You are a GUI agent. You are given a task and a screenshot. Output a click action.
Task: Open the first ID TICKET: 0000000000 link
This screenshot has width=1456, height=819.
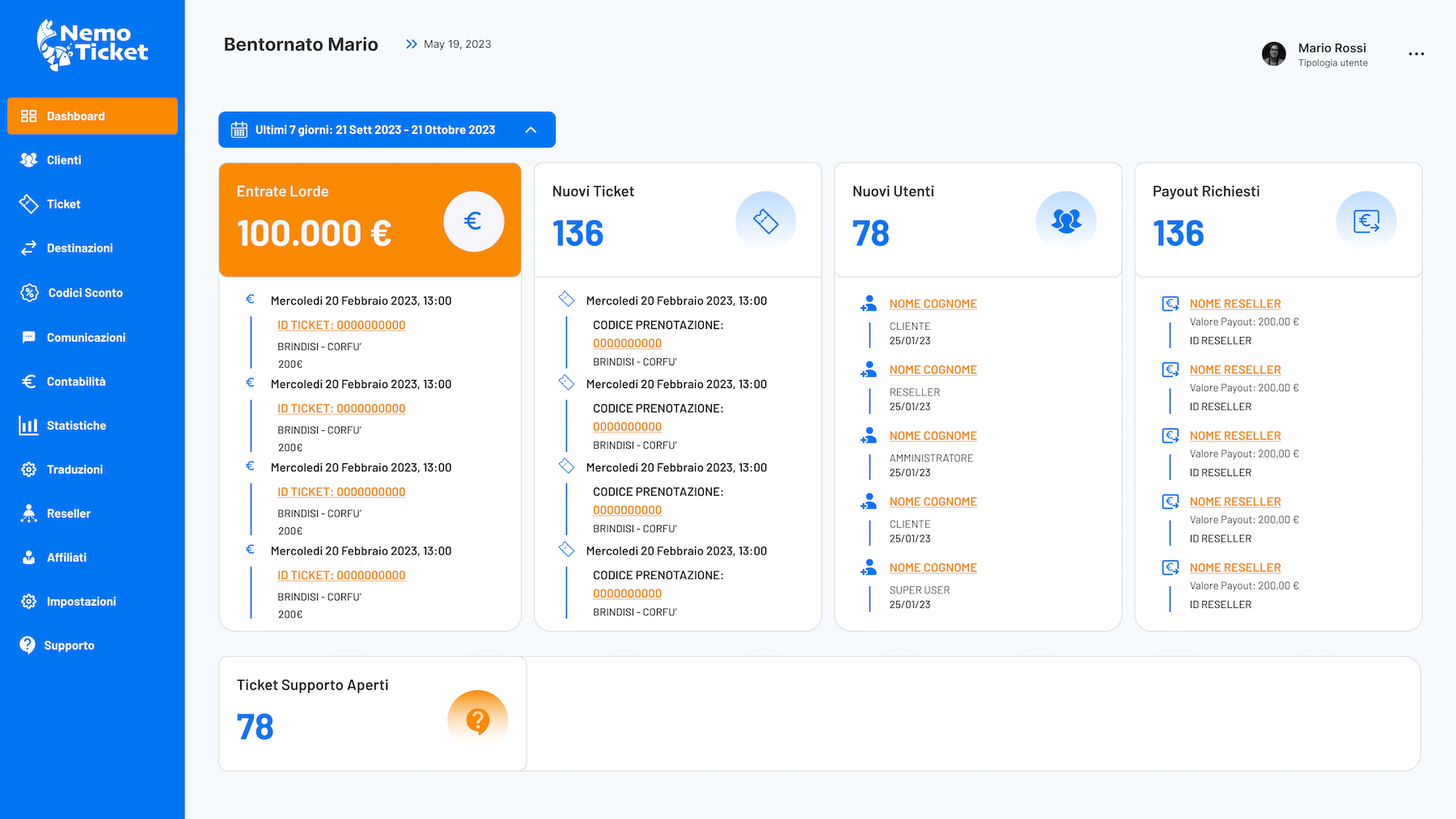coord(341,325)
